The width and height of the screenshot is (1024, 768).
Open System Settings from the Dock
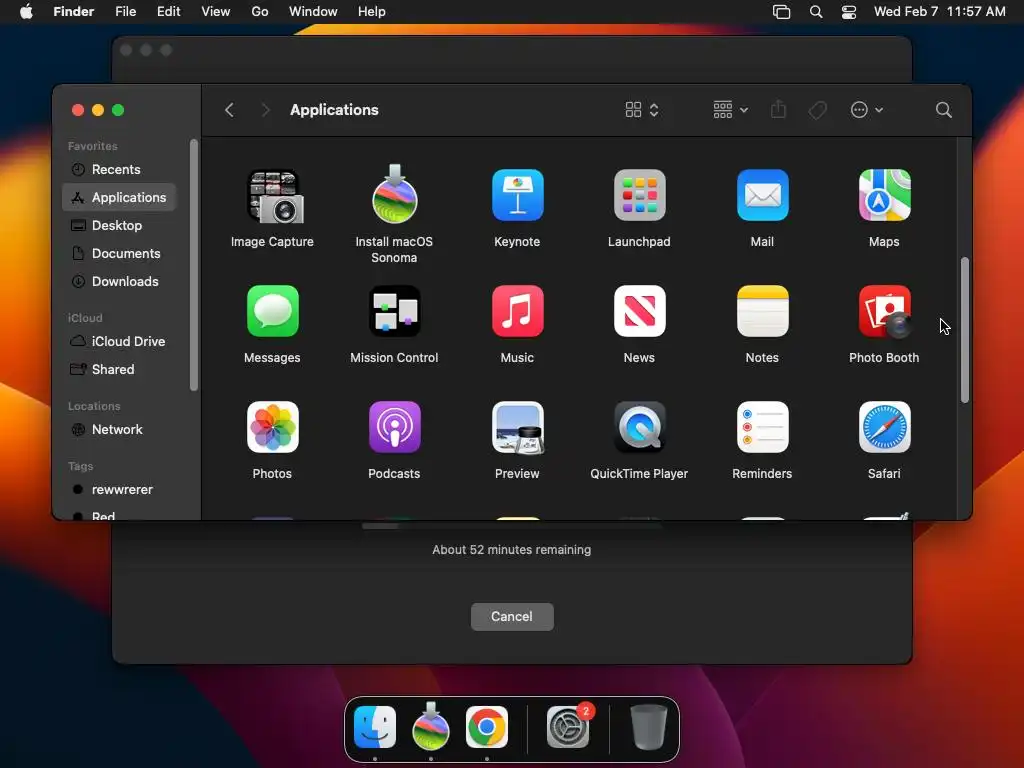(x=568, y=727)
